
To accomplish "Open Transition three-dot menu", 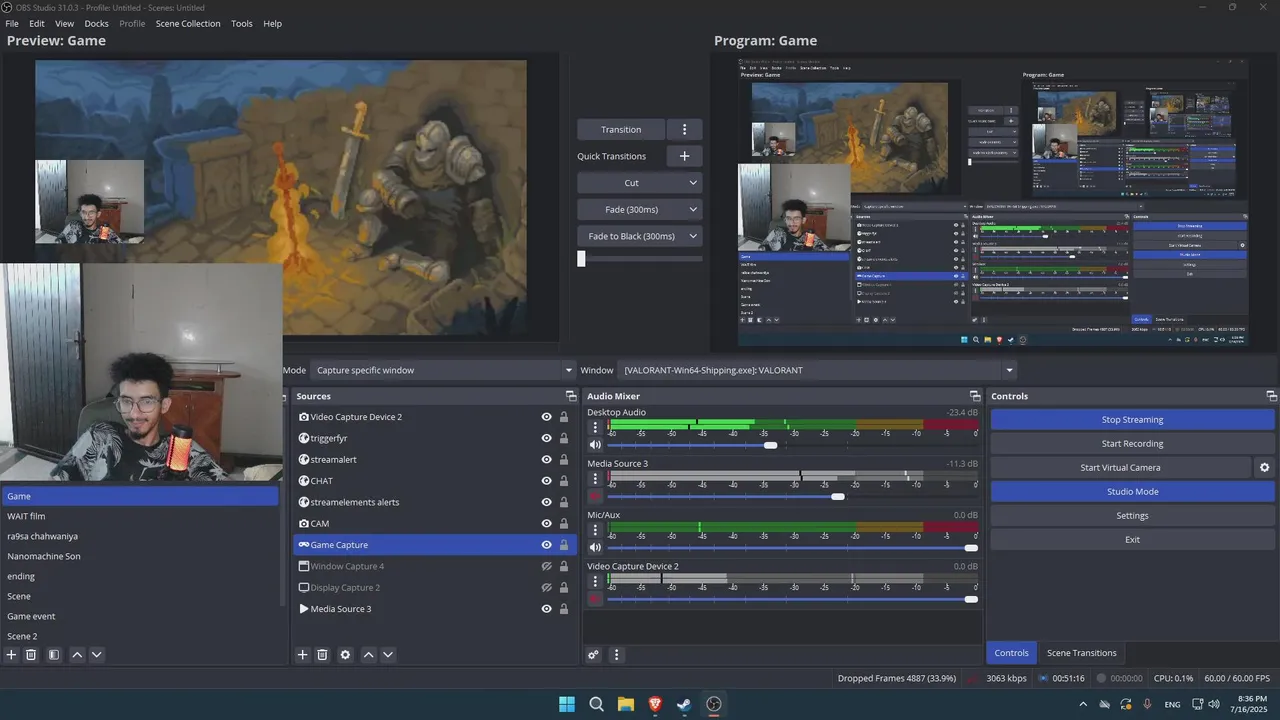I will (684, 129).
